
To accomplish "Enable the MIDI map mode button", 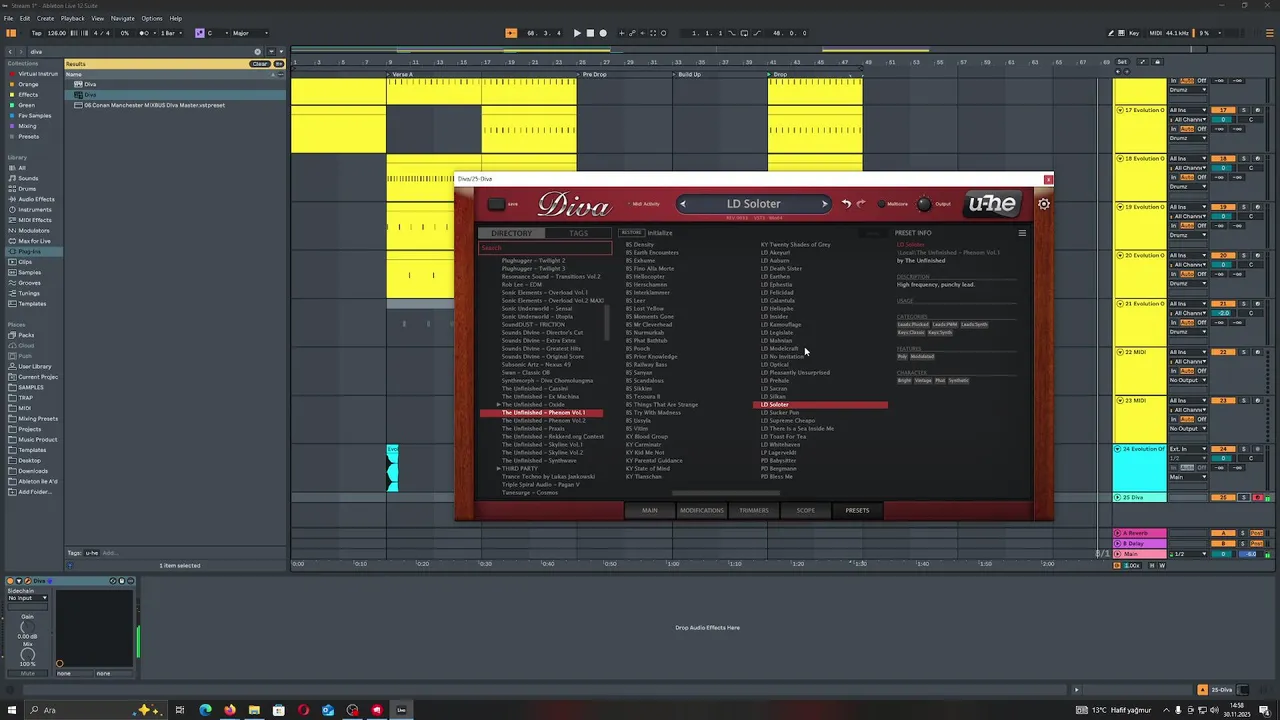I will pyautogui.click(x=1155, y=33).
